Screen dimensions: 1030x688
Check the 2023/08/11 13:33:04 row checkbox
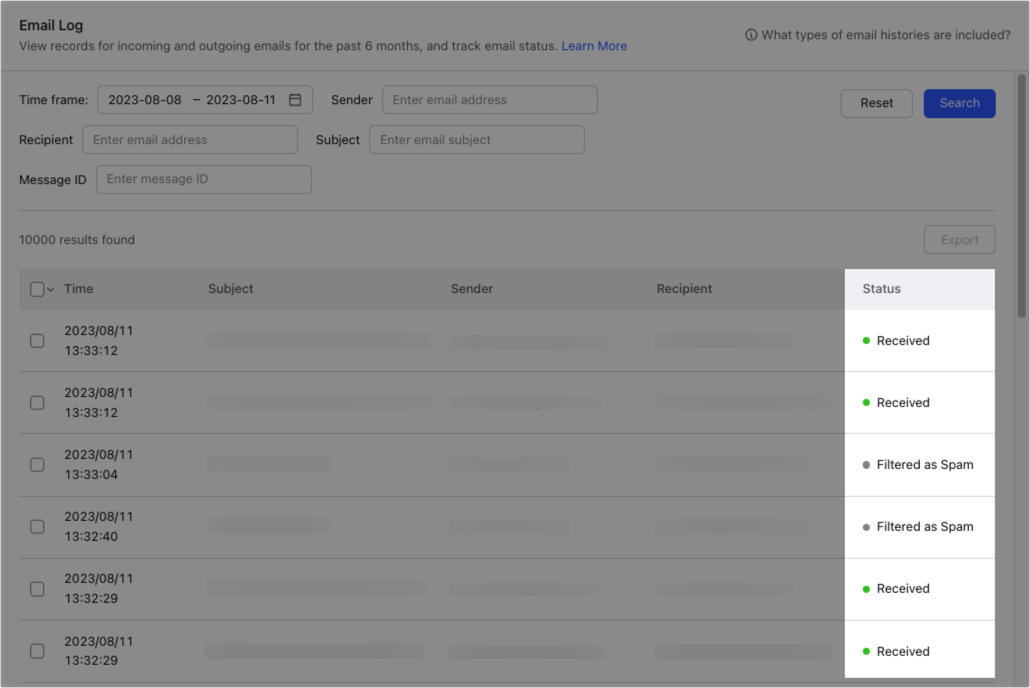click(37, 464)
